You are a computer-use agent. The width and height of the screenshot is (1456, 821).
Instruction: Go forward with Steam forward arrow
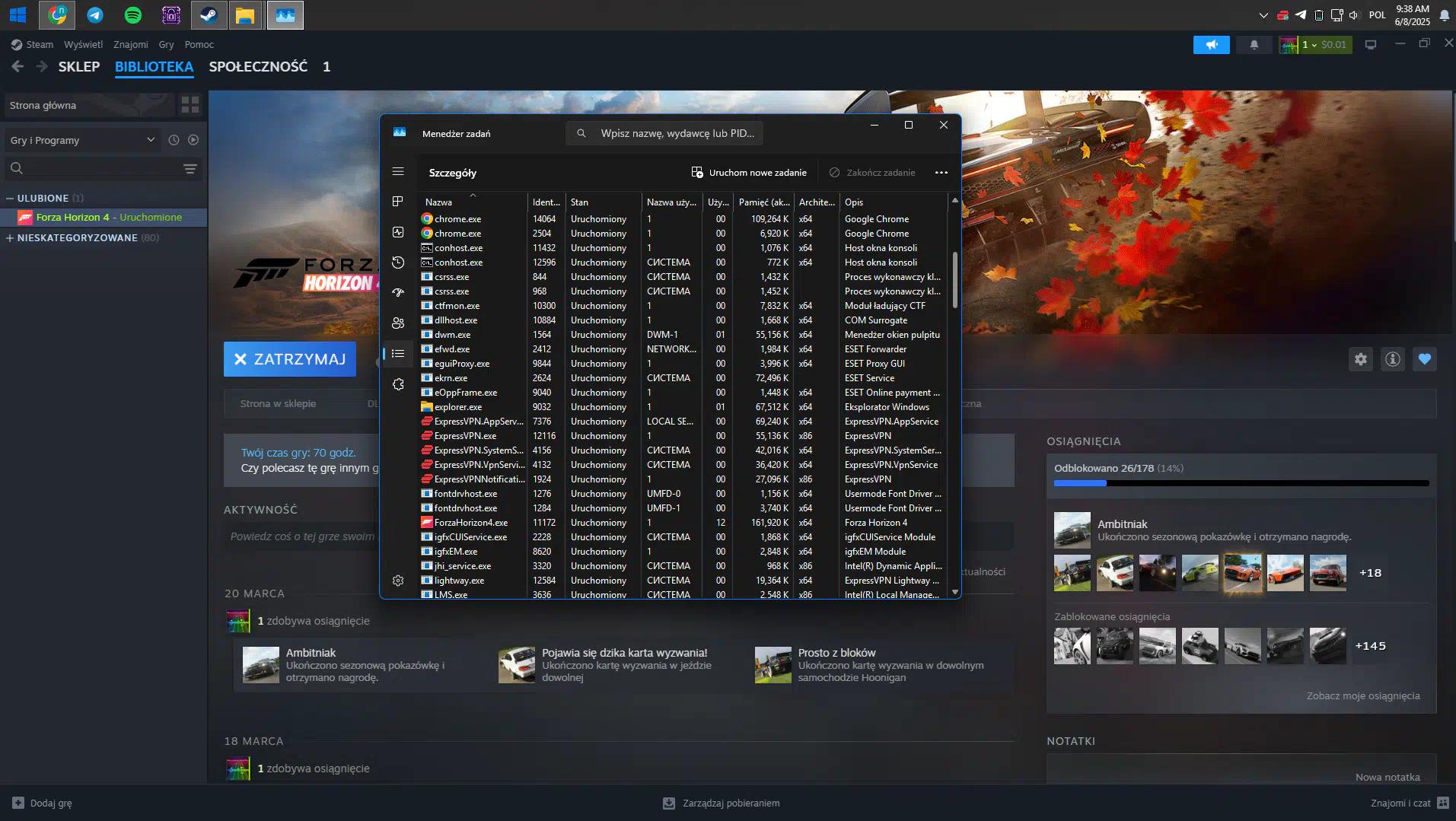point(42,67)
